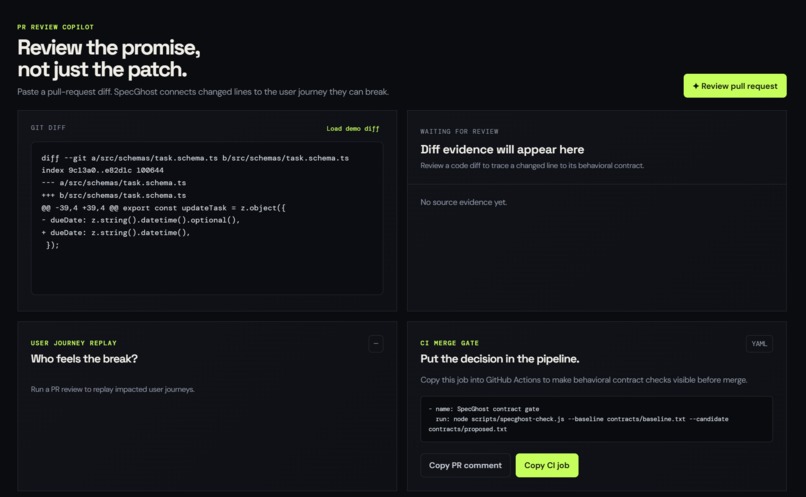This screenshot has height=497, width=806.
Task: Click 'Copy this job into GitHub Actions' text
Action: (583, 380)
